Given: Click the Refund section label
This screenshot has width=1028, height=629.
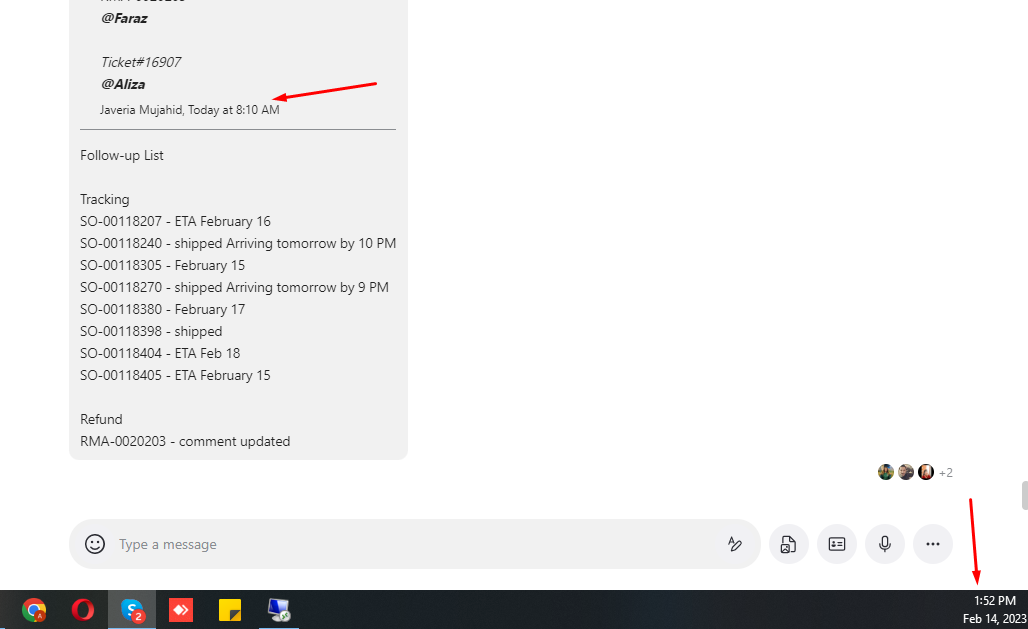Looking at the screenshot, I should pos(101,419).
